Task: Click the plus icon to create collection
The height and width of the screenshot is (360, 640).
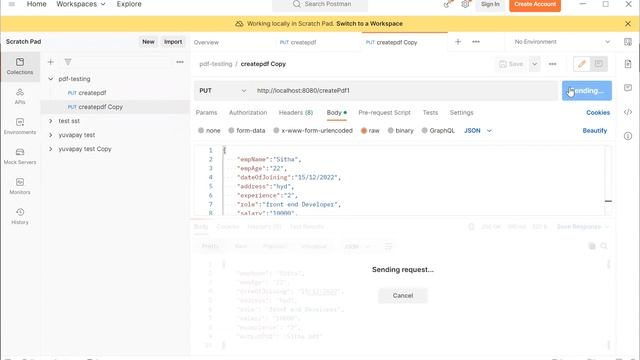Action: (51, 62)
